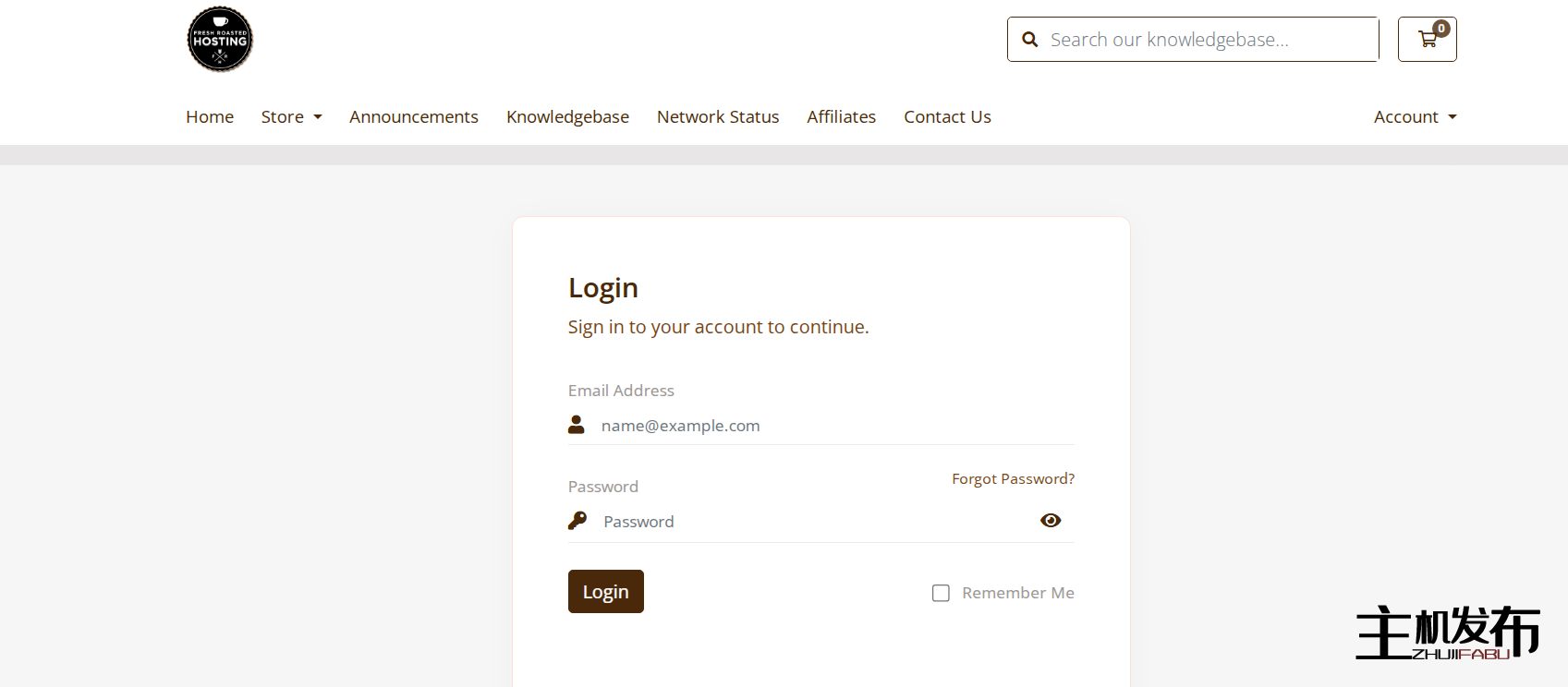
Task: Click the key icon beside password field
Action: point(577,521)
